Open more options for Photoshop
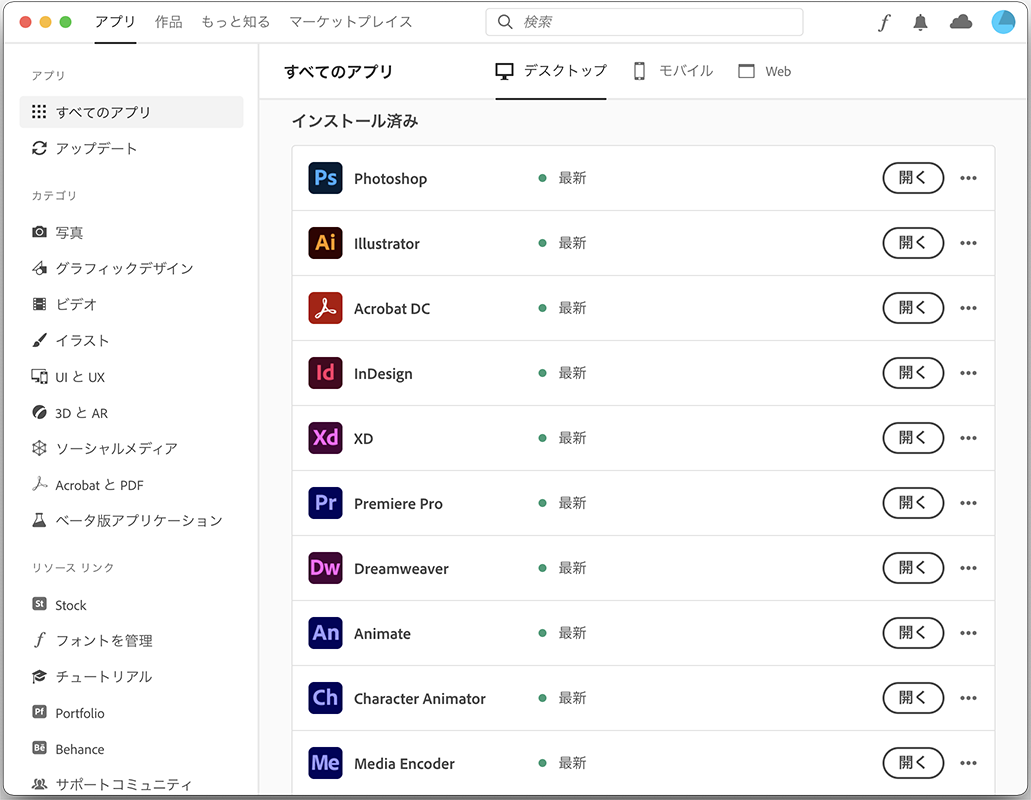This screenshot has height=800, width=1031. point(968,178)
